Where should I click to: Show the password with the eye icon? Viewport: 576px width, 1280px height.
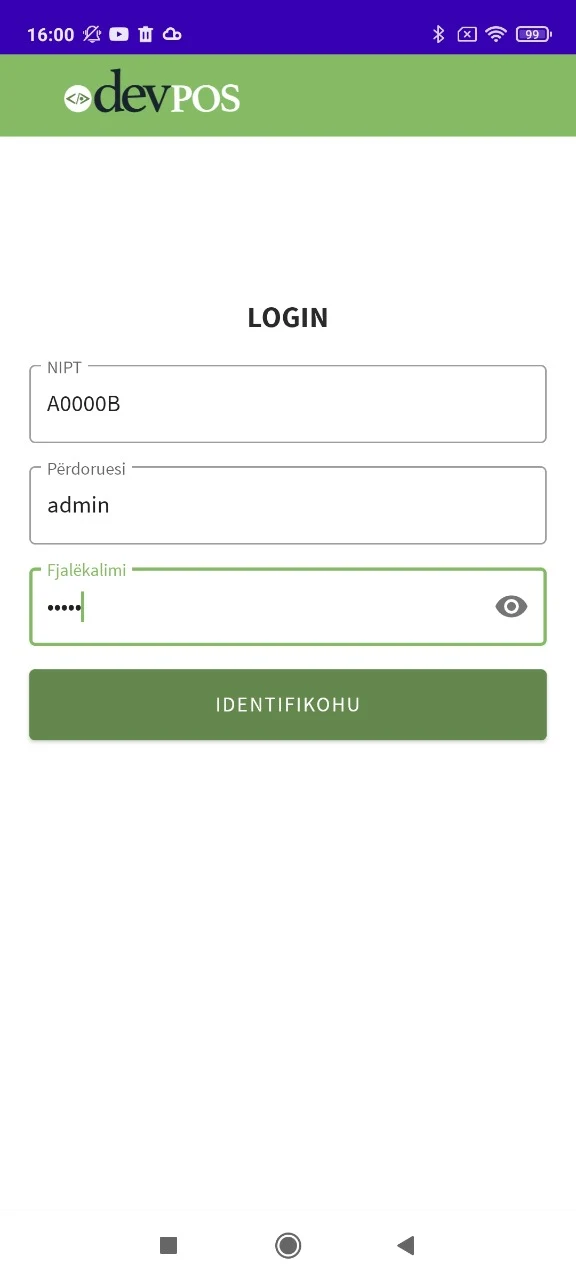tap(511, 606)
